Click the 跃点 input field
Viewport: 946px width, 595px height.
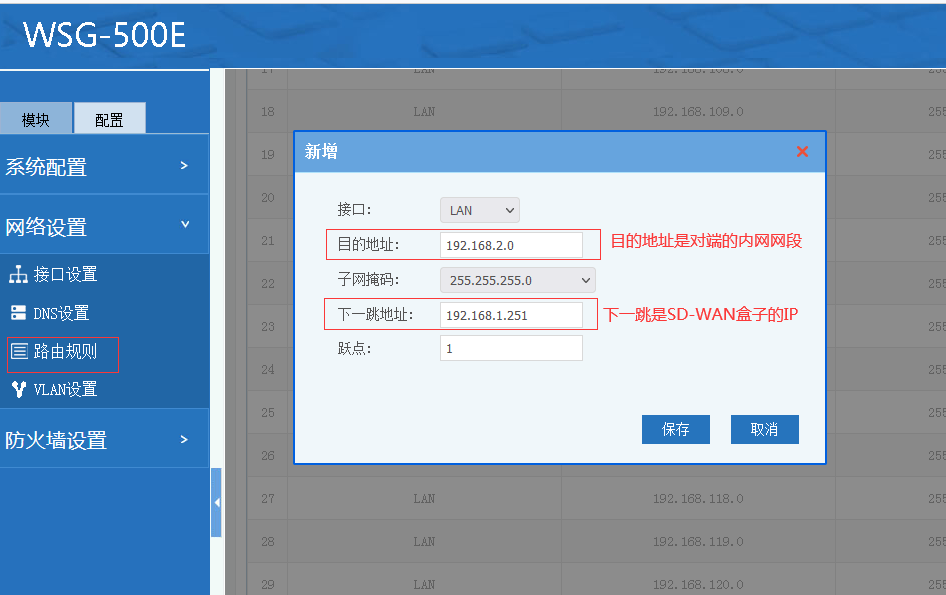coord(511,348)
